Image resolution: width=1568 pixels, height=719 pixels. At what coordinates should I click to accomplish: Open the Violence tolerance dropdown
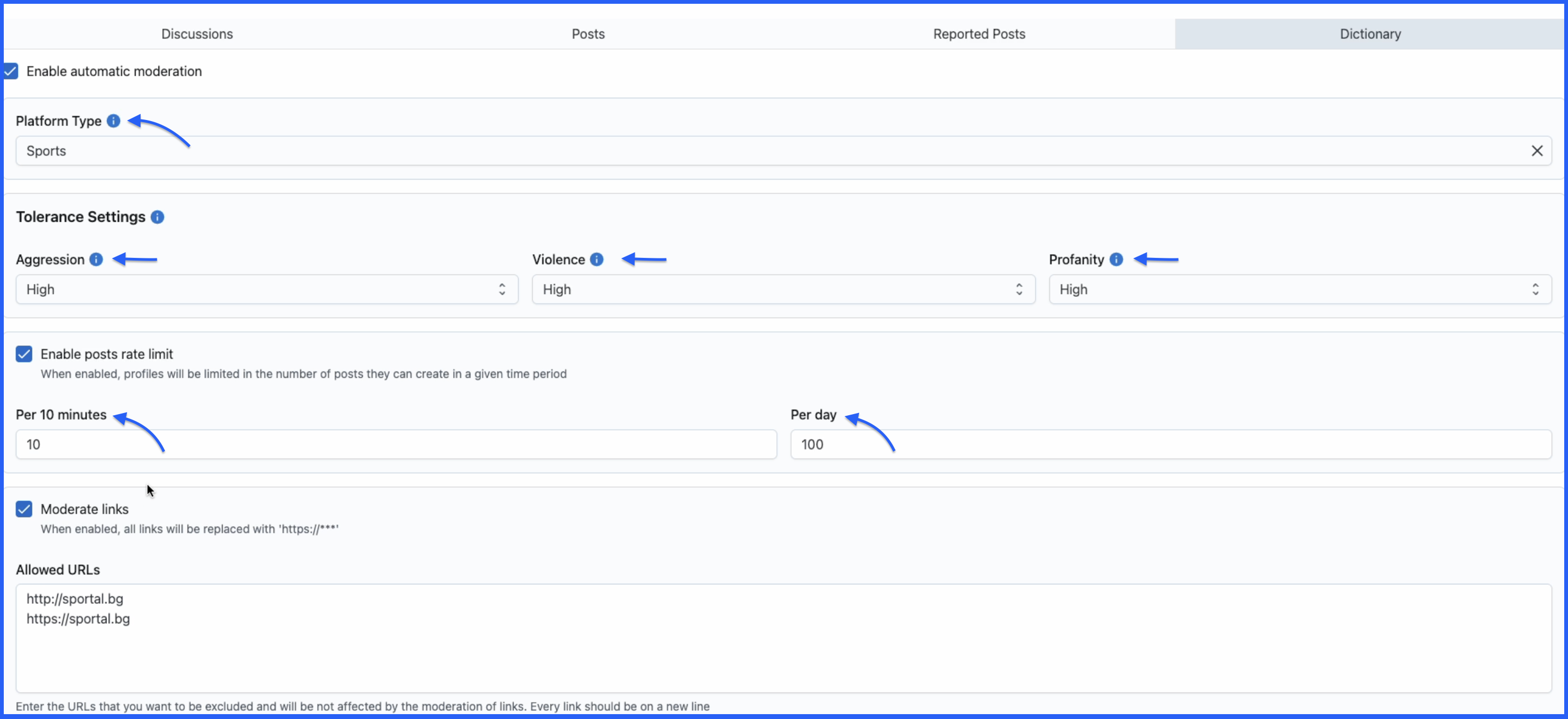click(783, 289)
